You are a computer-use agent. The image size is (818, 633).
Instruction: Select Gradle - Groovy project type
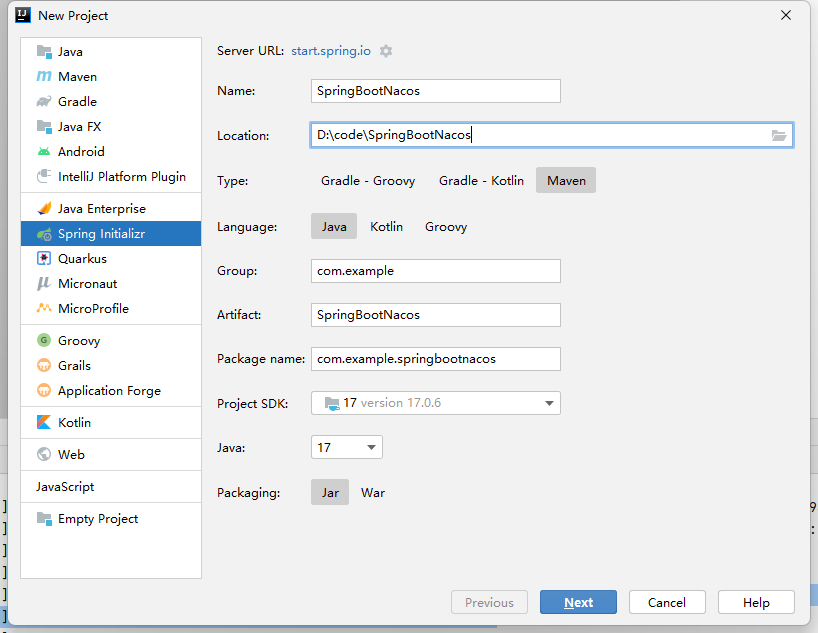point(368,181)
